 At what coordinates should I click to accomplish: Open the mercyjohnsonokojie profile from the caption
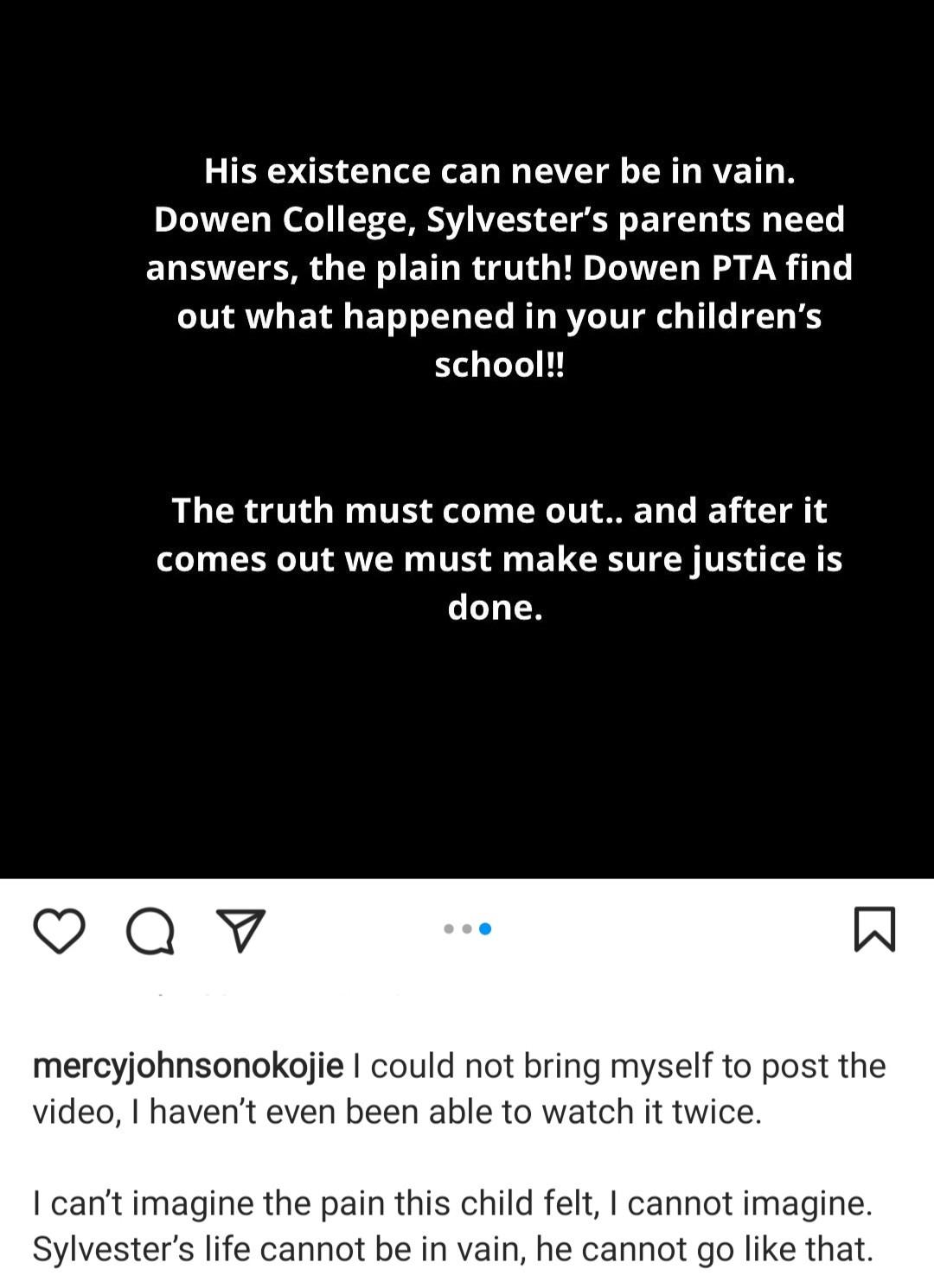pos(188,1066)
